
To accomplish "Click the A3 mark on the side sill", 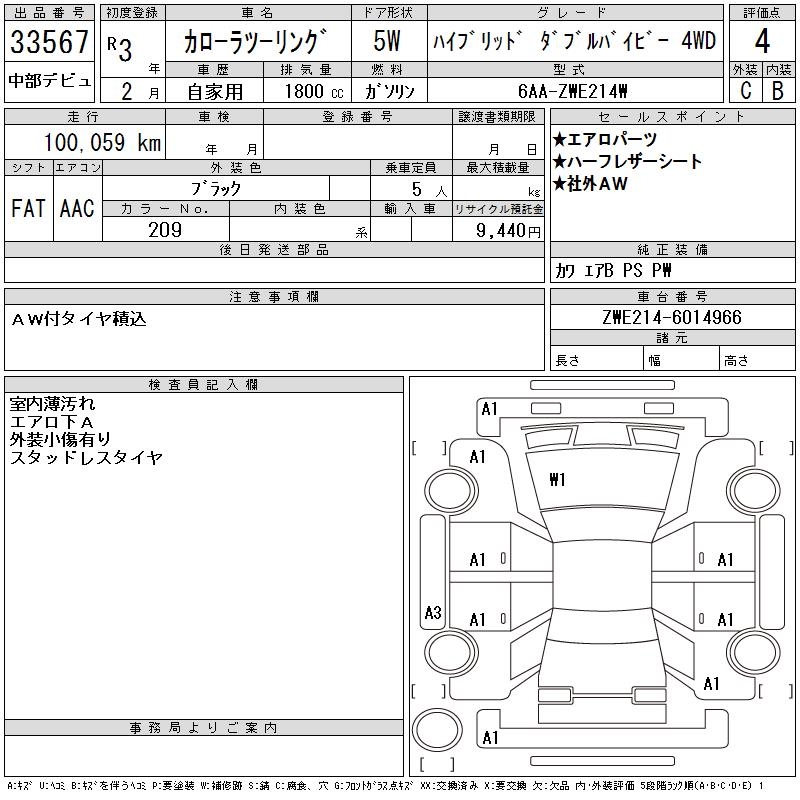I will (433, 612).
